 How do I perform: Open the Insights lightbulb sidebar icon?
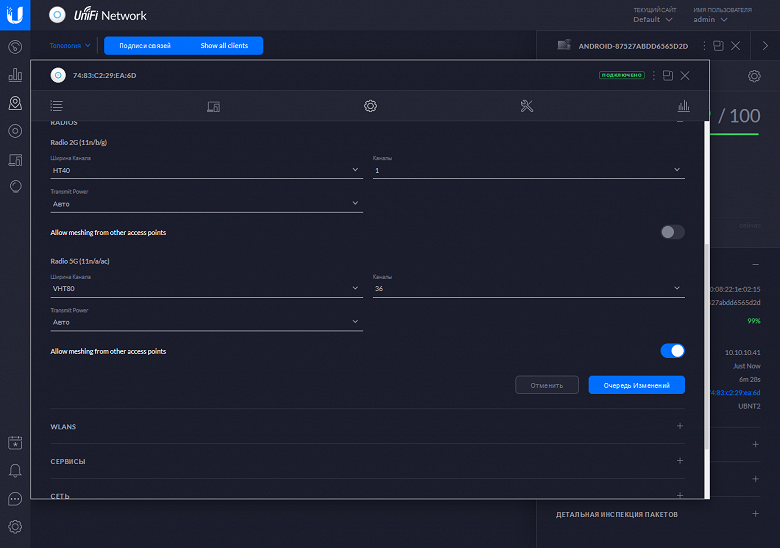click(x=15, y=186)
